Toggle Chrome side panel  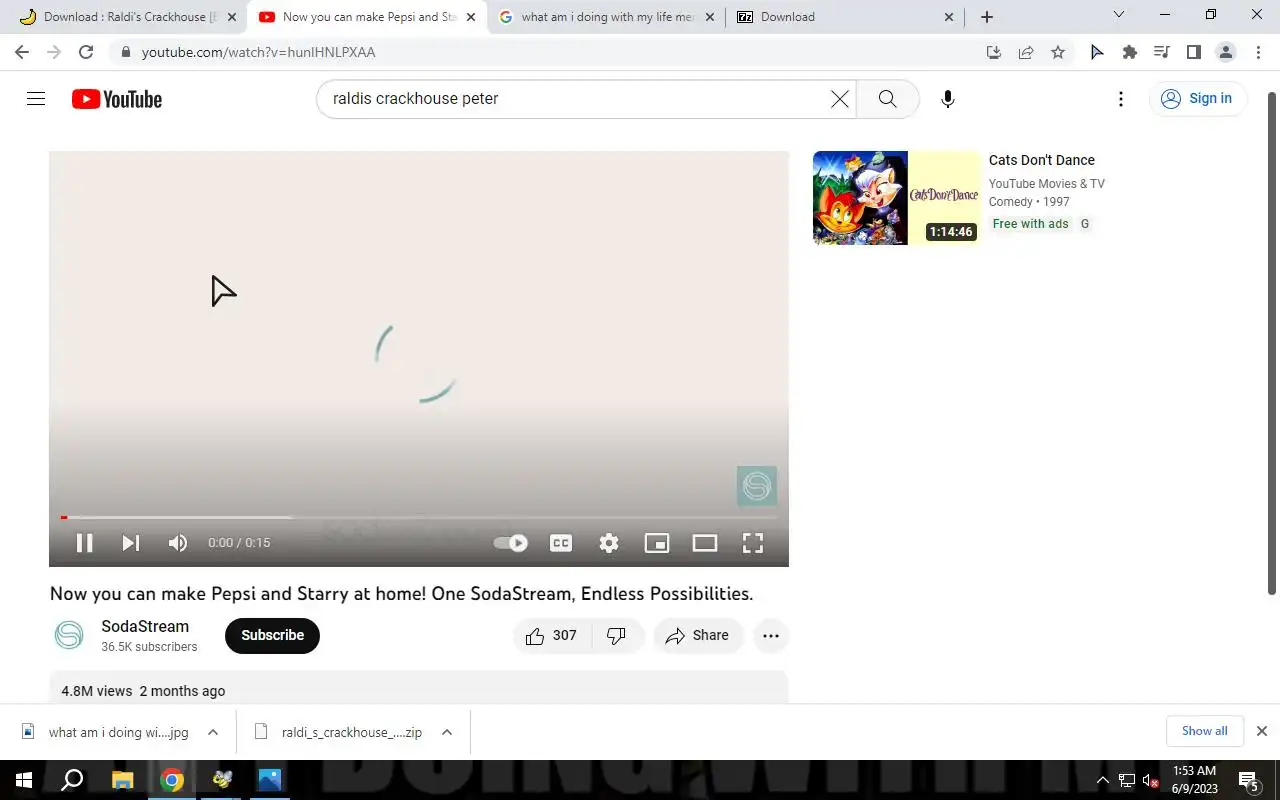pos(1194,52)
